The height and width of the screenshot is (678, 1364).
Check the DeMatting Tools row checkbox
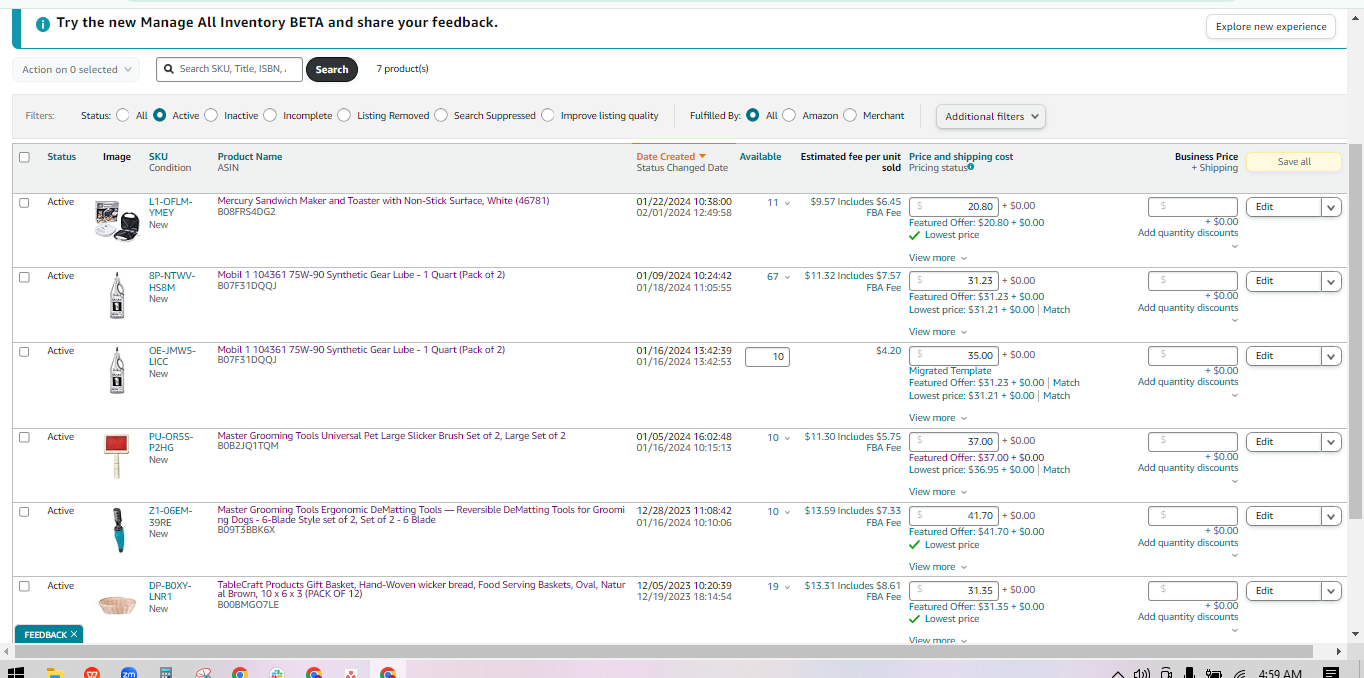coord(24,511)
